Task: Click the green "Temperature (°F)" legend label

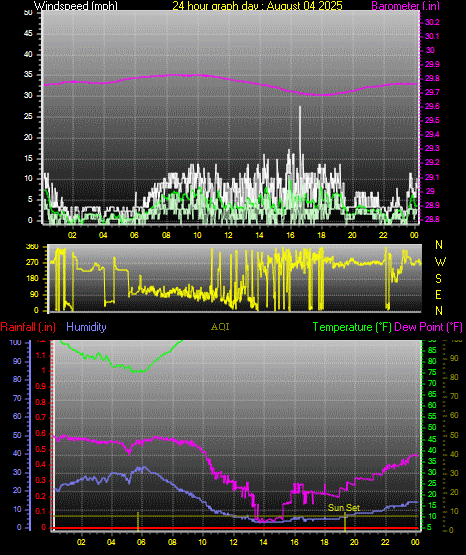Action: [352, 327]
